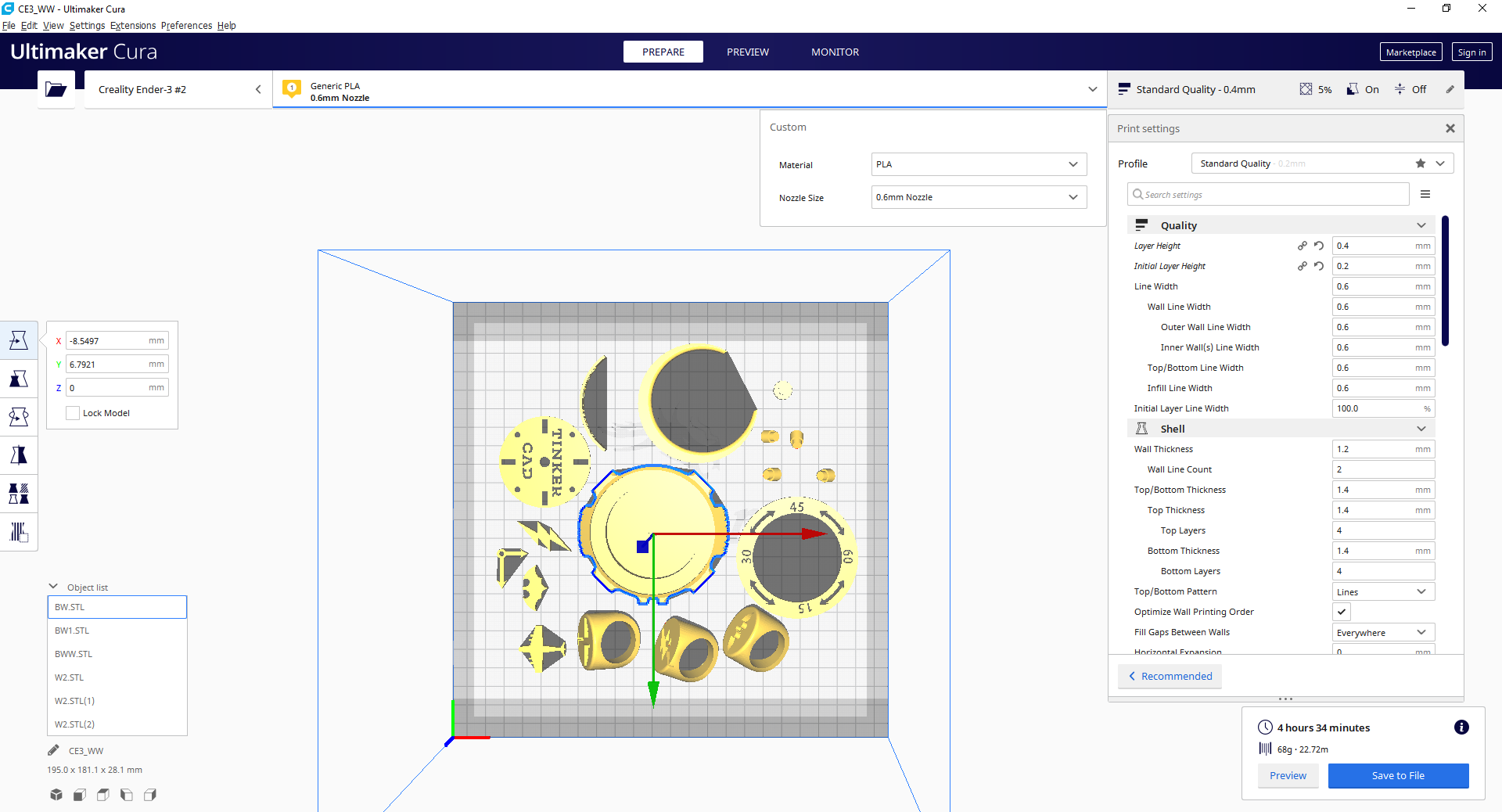Click Initial Layer Height link icon
Image resolution: width=1502 pixels, height=812 pixels.
pyautogui.click(x=1303, y=266)
